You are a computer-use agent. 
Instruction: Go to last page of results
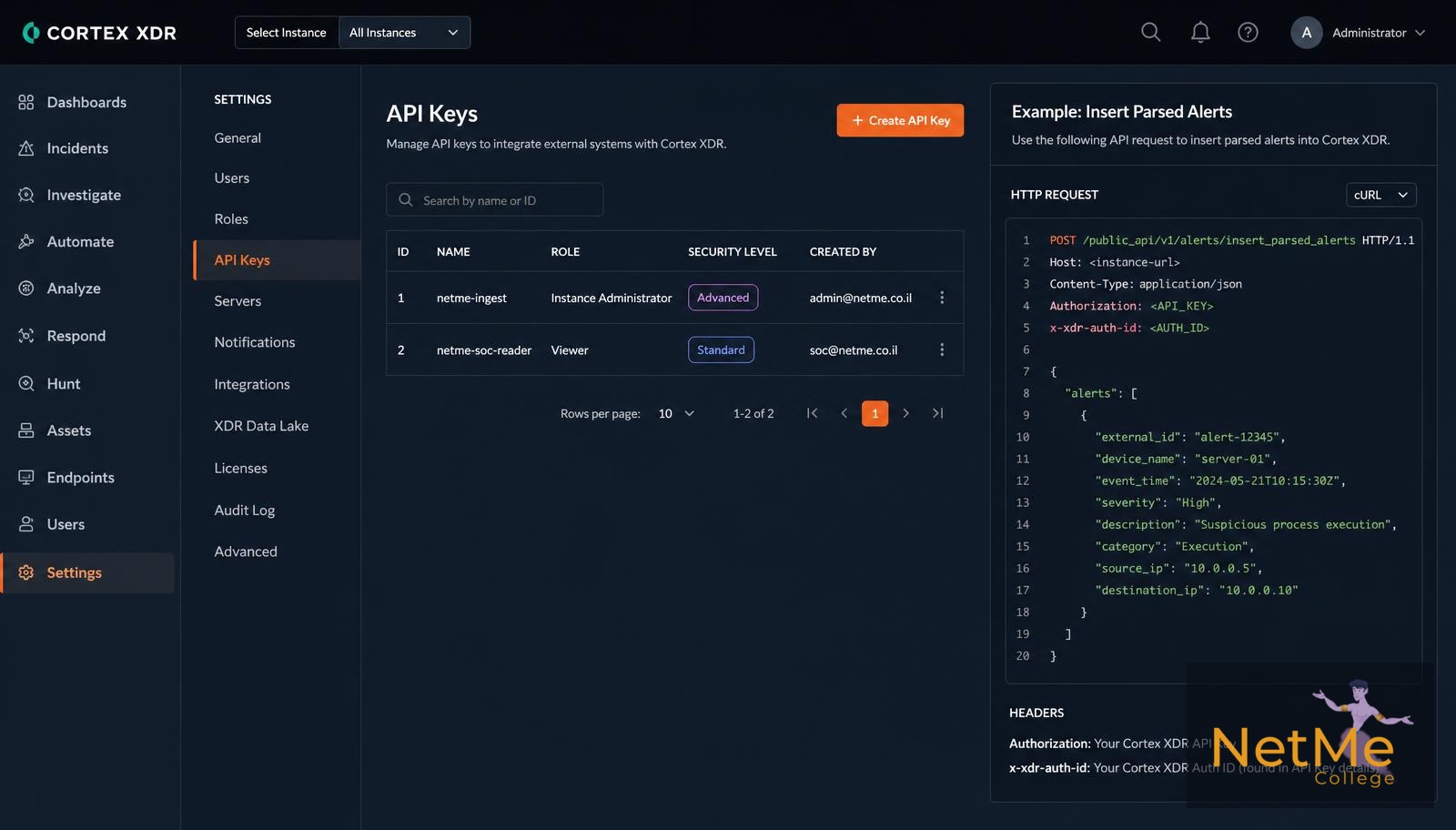937,413
